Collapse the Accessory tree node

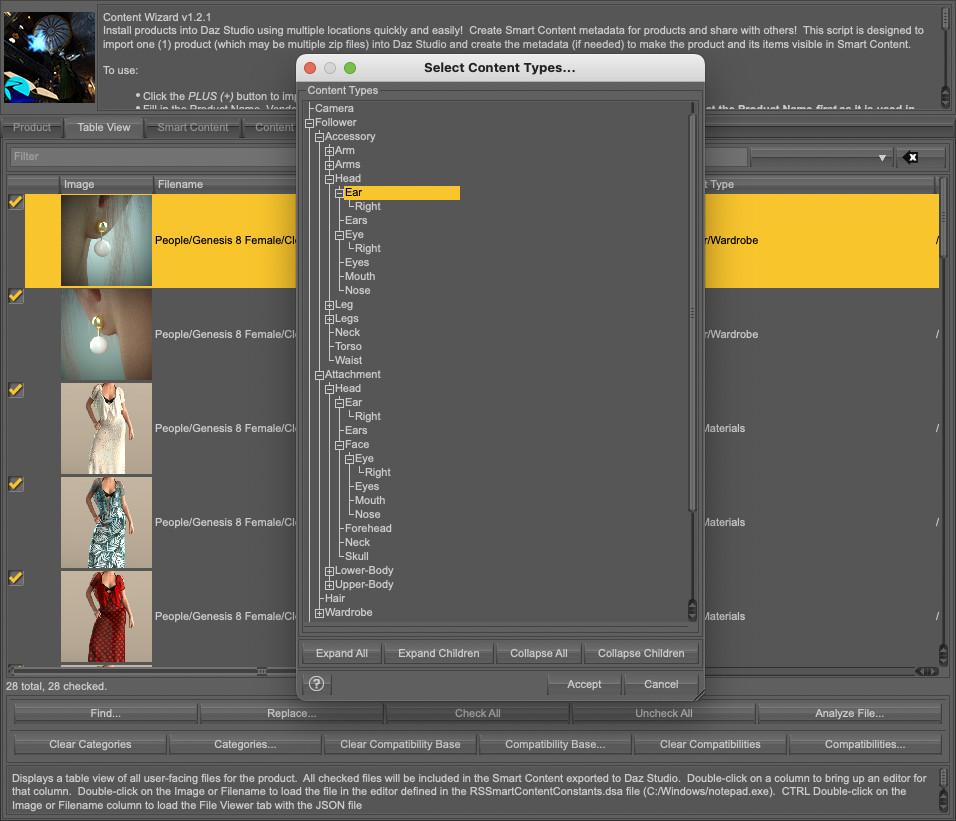tap(319, 137)
